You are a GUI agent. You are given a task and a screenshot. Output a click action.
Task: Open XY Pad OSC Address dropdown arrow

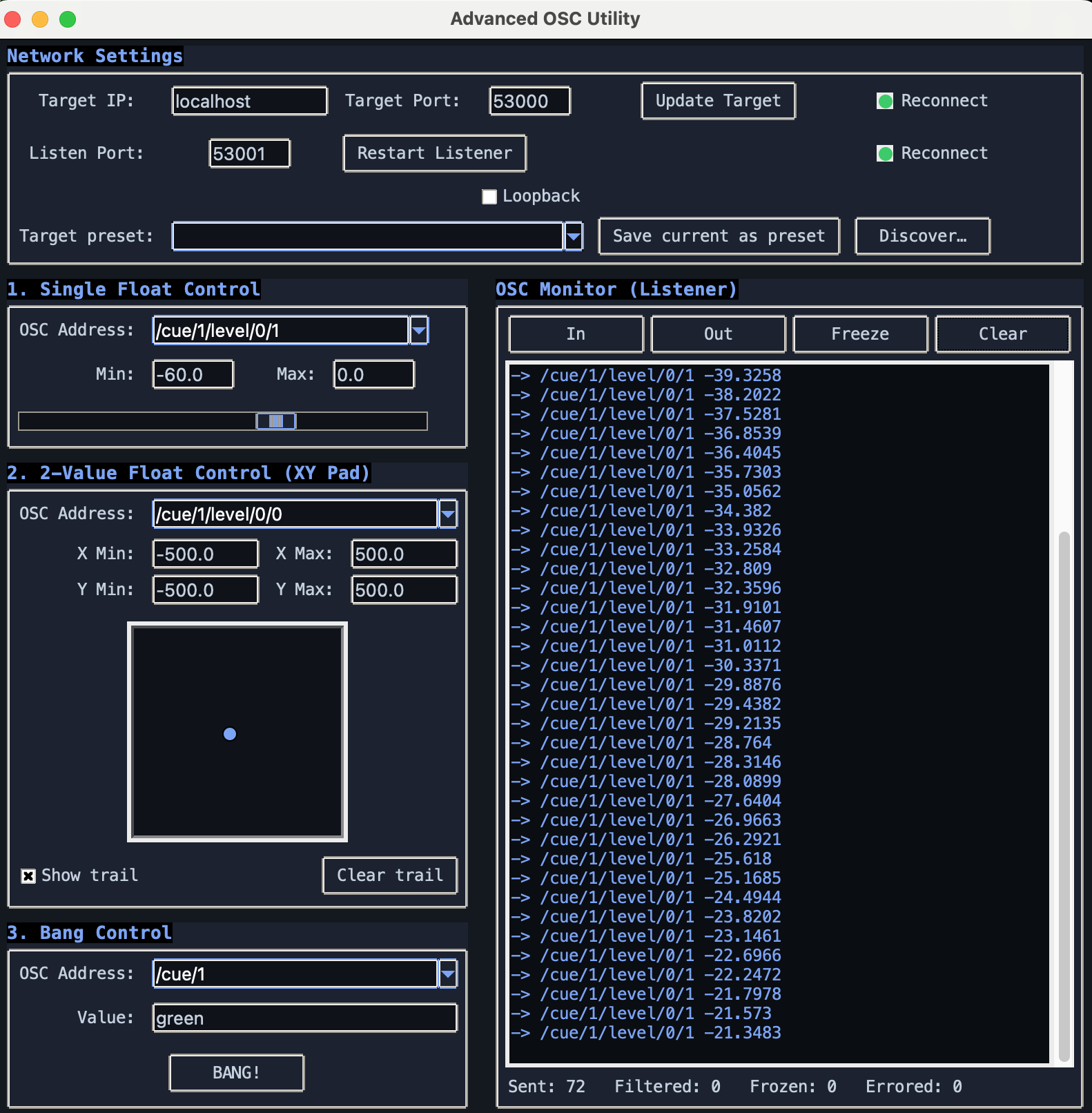448,514
